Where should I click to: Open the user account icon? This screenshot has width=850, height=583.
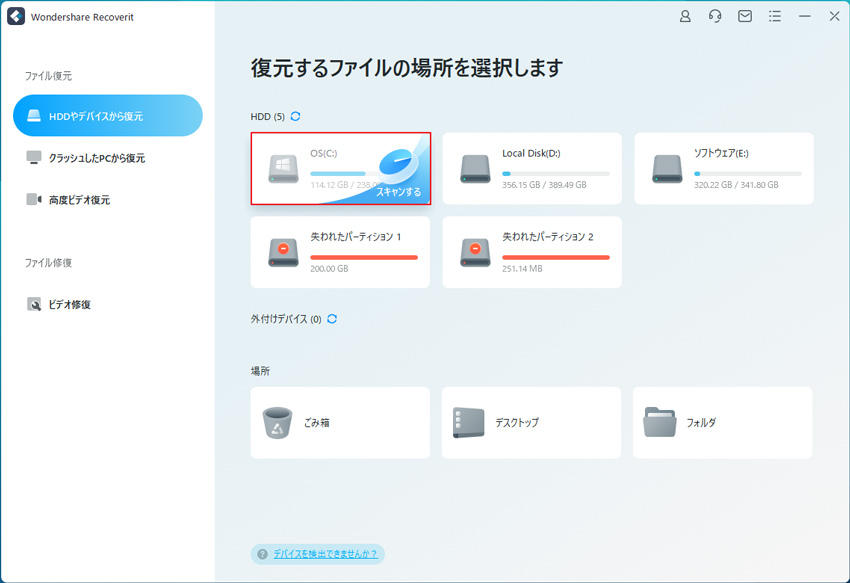tap(685, 17)
